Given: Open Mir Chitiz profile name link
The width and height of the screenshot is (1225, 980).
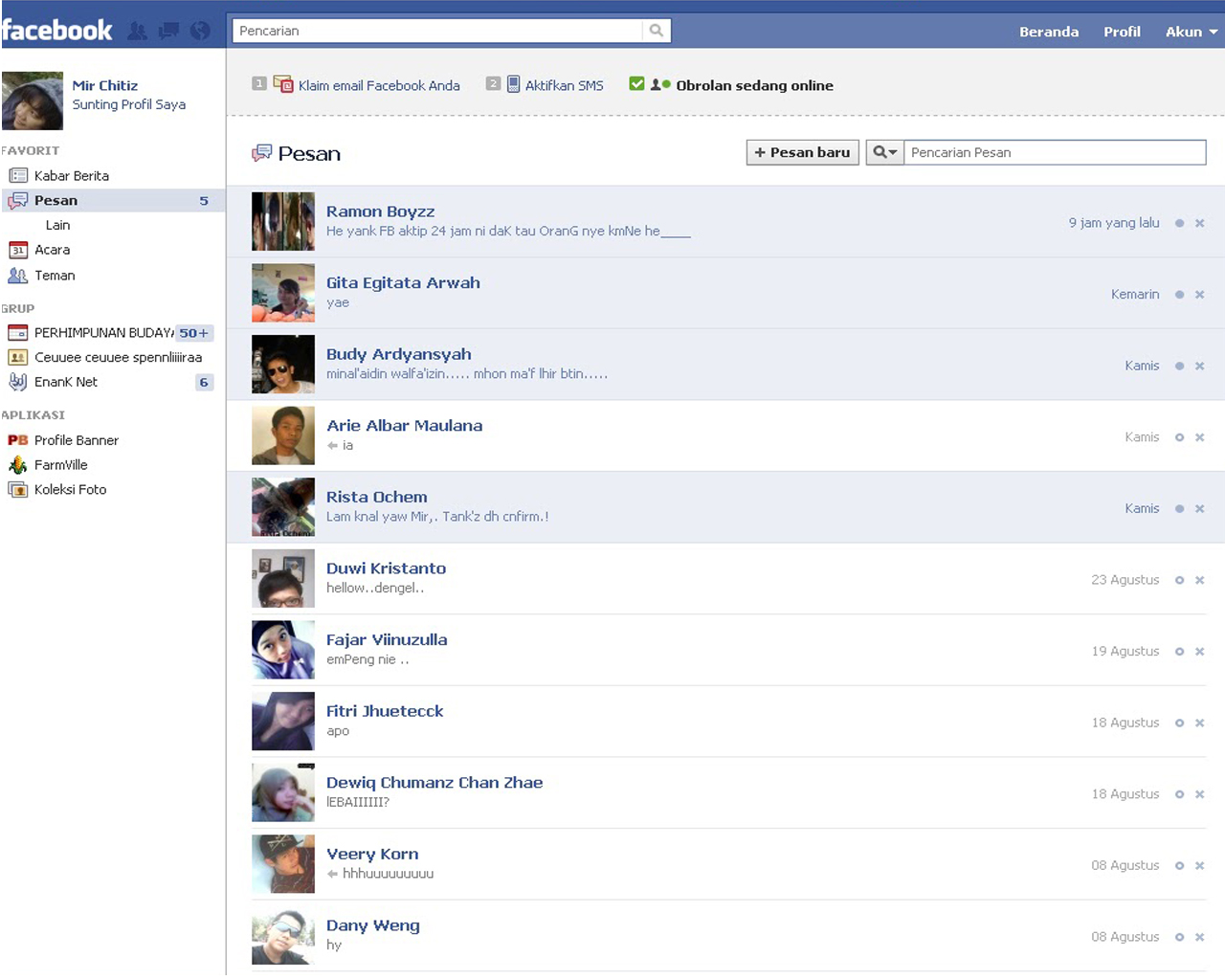Looking at the screenshot, I should click(105, 85).
